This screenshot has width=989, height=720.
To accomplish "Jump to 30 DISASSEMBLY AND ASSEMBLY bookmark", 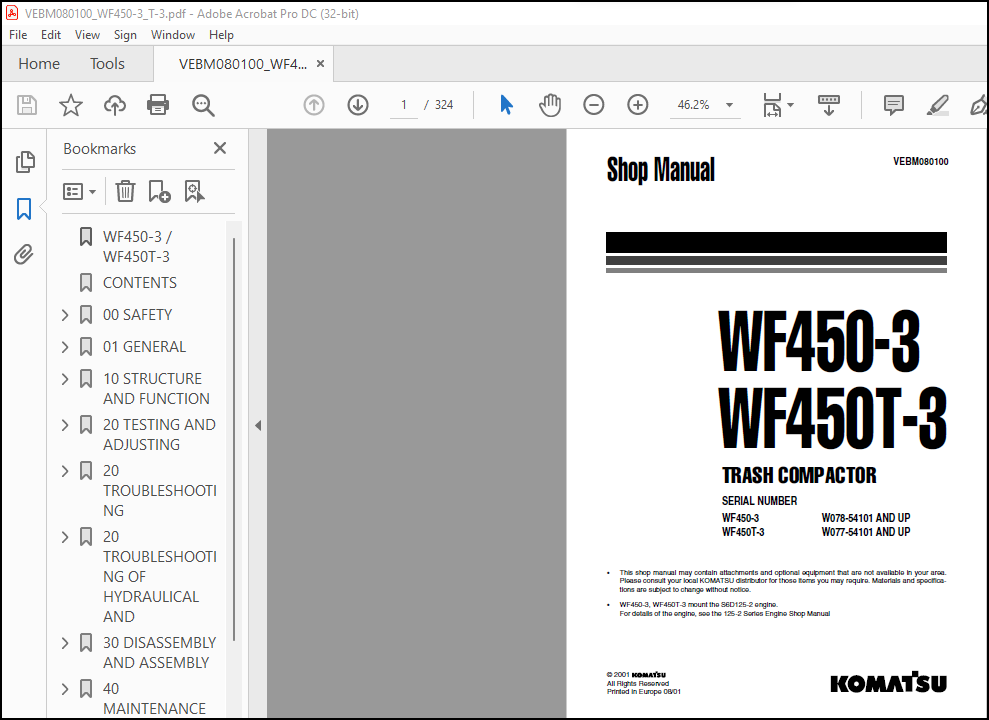I will 160,653.
